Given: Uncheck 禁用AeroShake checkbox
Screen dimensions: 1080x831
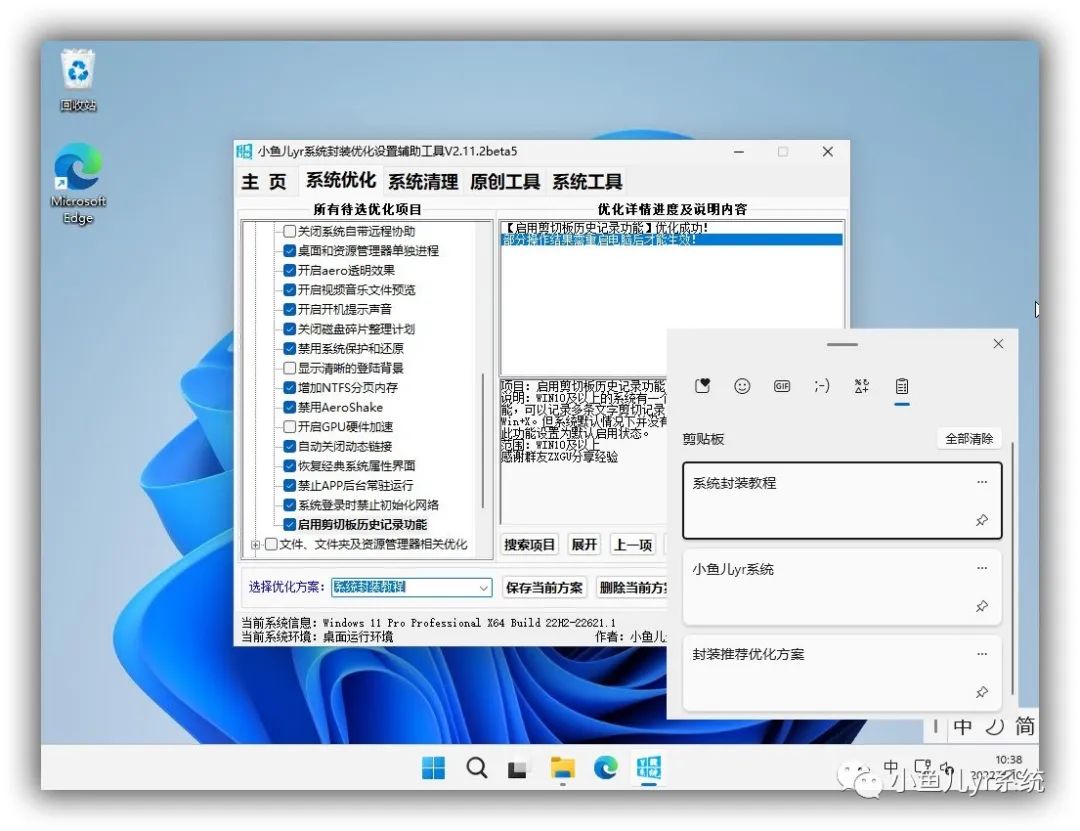Looking at the screenshot, I should 290,407.
